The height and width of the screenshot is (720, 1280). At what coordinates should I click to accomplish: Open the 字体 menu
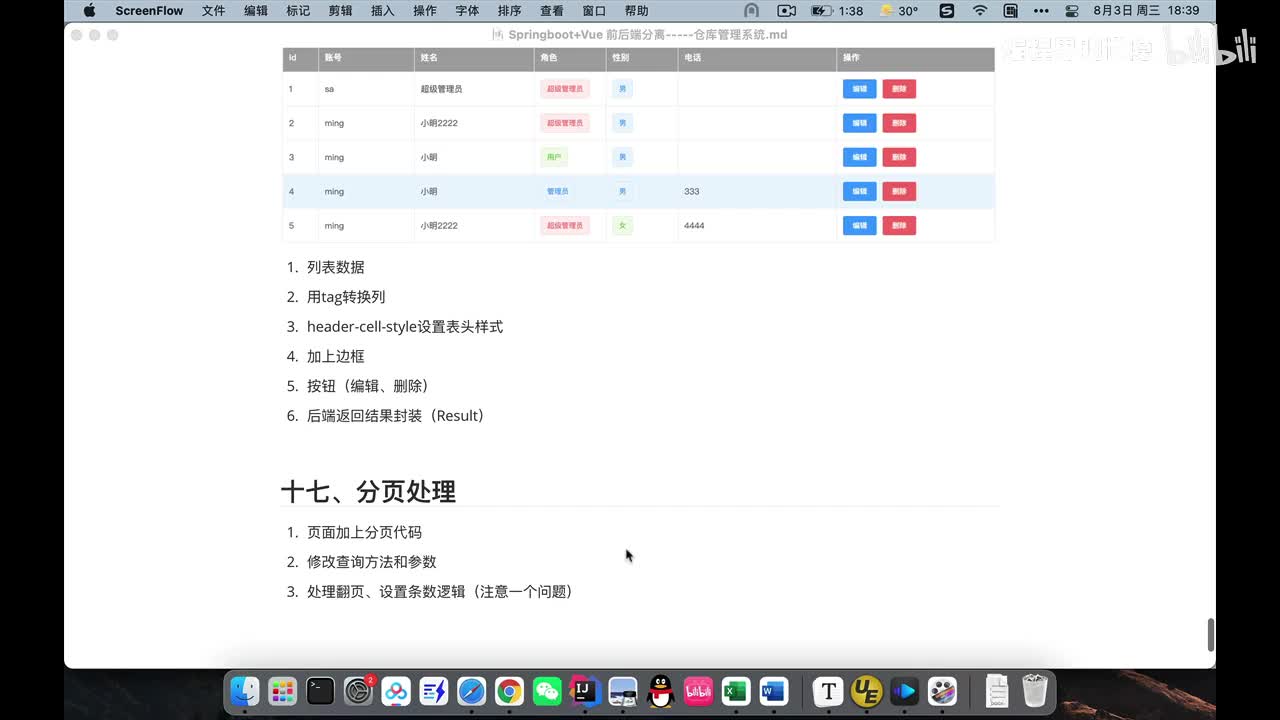tap(467, 11)
